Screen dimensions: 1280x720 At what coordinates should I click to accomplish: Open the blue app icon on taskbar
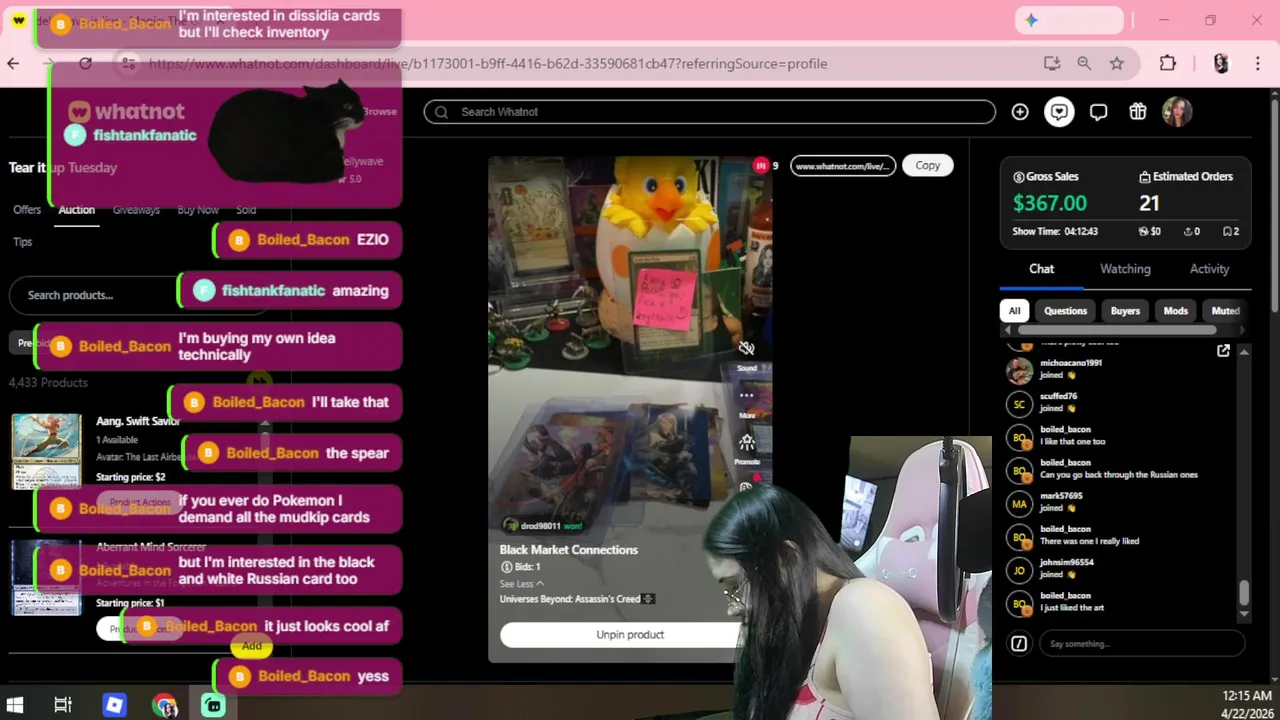114,705
